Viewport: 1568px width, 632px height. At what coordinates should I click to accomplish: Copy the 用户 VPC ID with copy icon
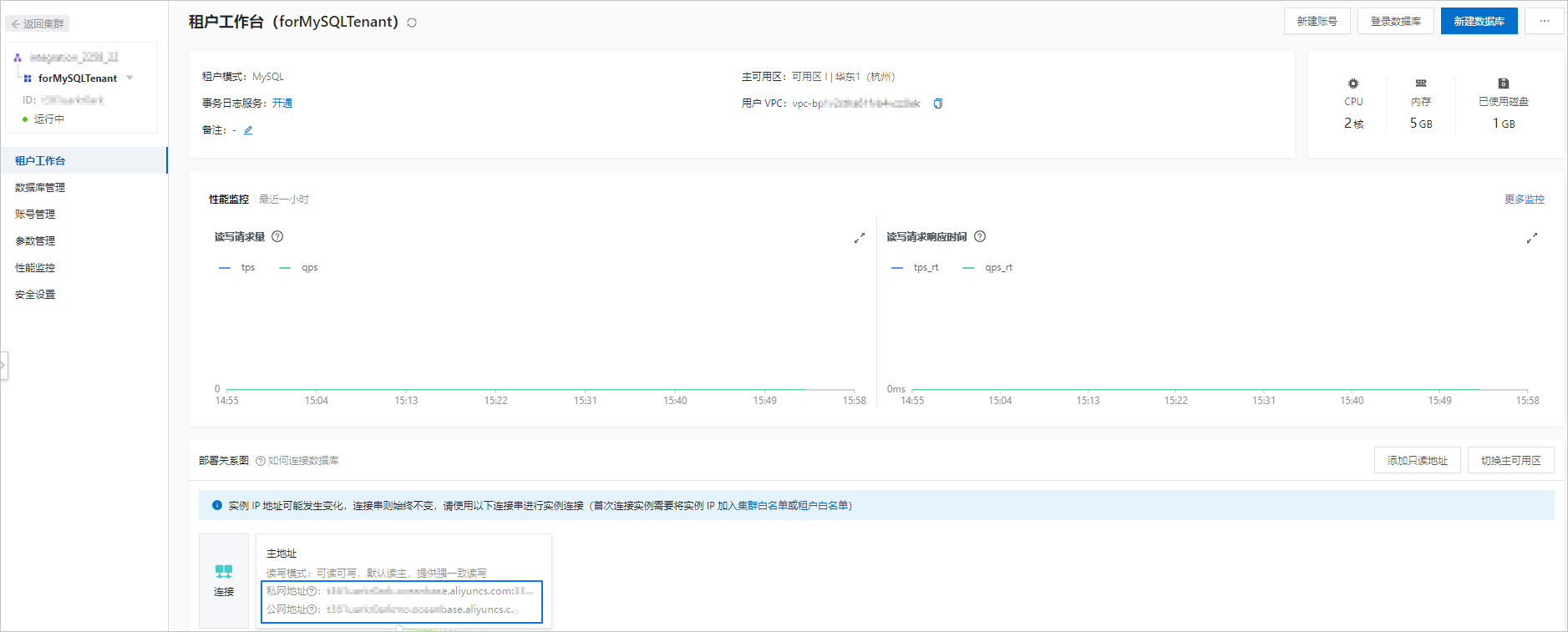938,104
